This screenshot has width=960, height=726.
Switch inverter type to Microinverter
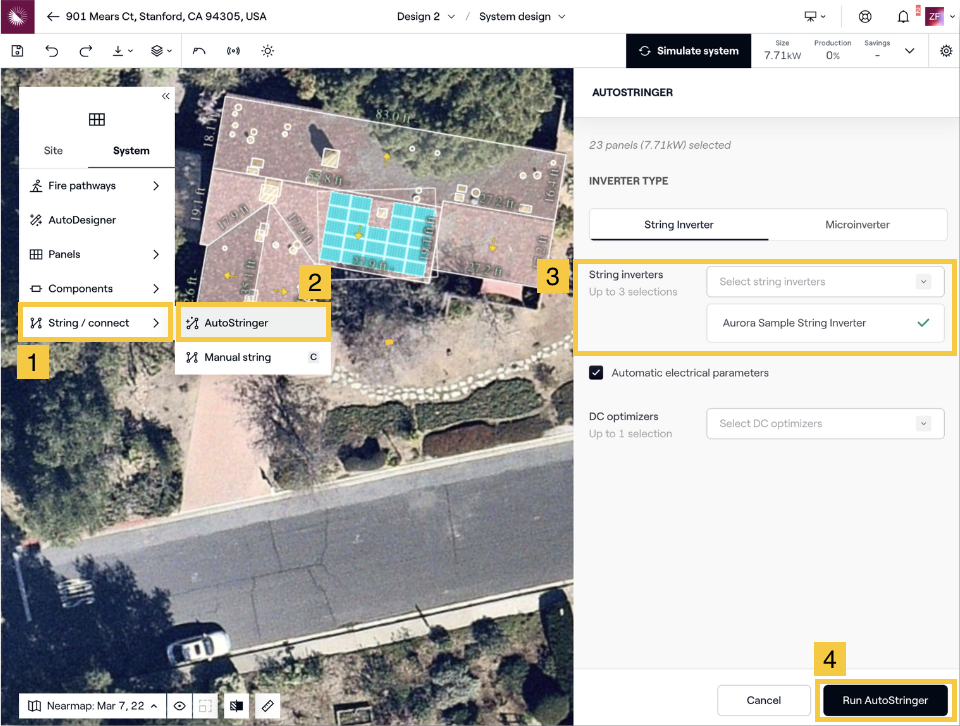point(857,225)
